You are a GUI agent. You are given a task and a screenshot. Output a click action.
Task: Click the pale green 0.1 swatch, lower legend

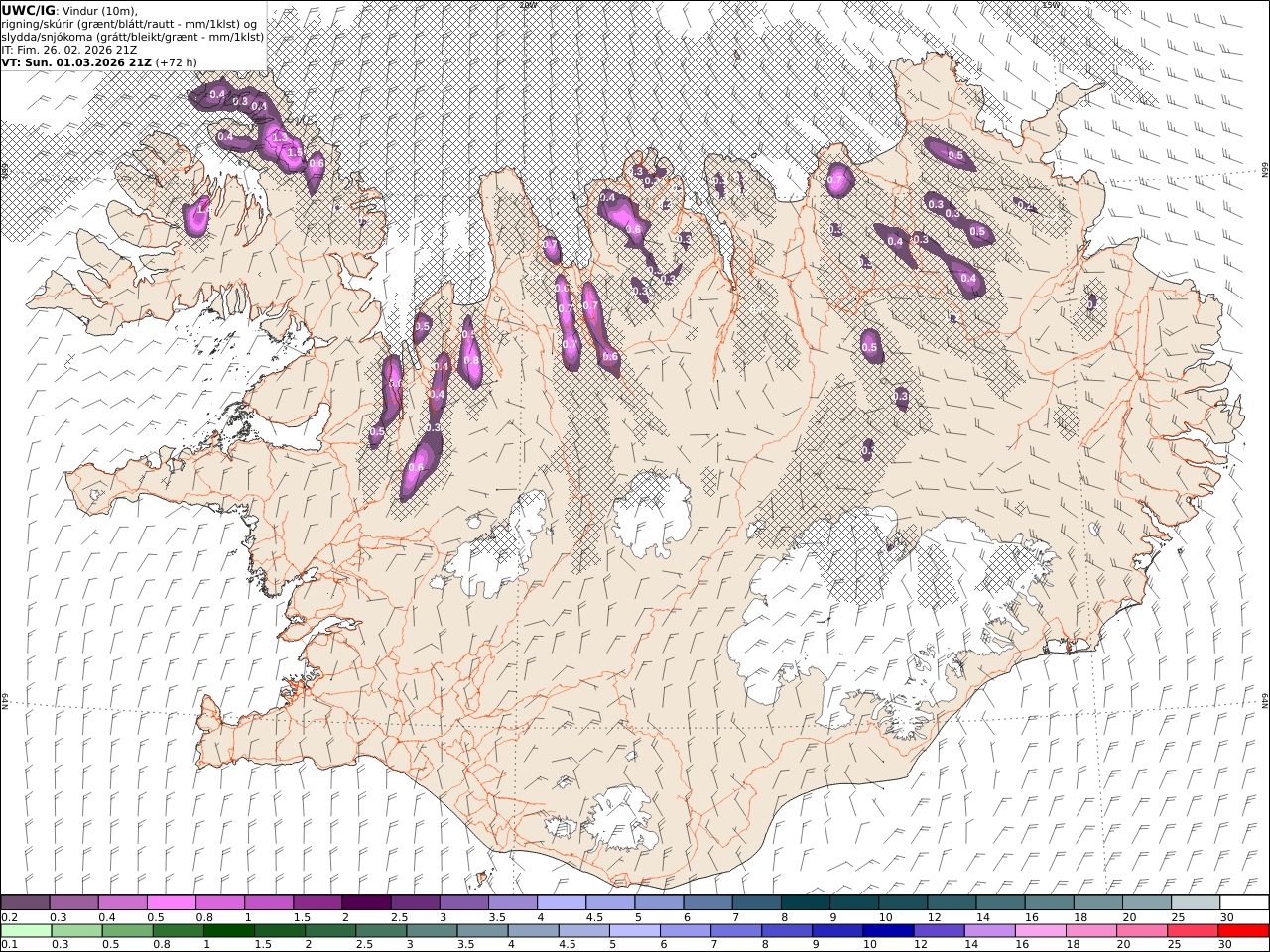[26, 930]
